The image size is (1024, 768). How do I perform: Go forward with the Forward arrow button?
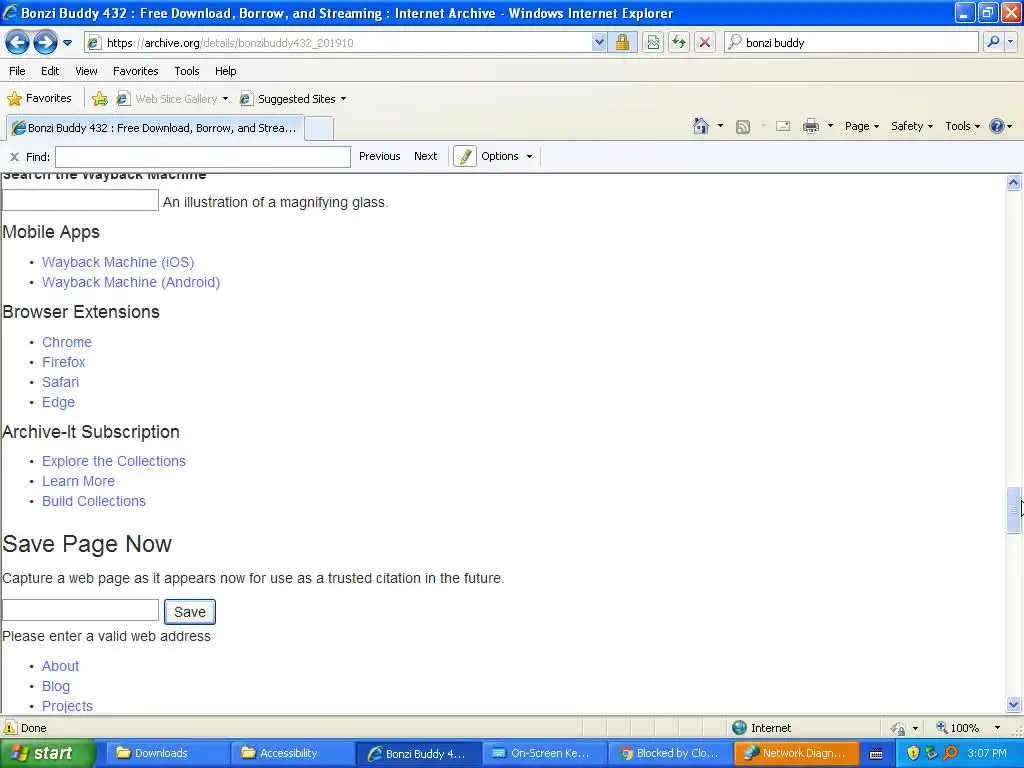45,43
